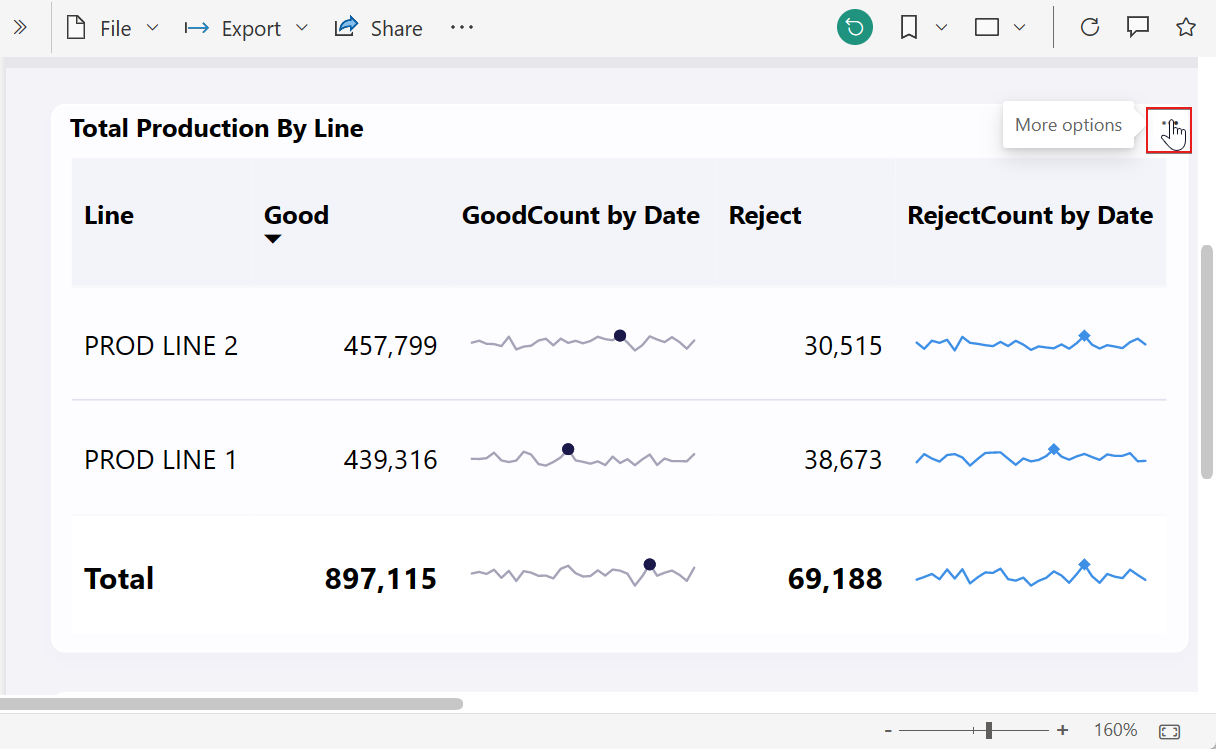Open the toolbar ellipsis overflow menu
Image resolution: width=1216 pixels, height=749 pixels.
click(x=461, y=28)
